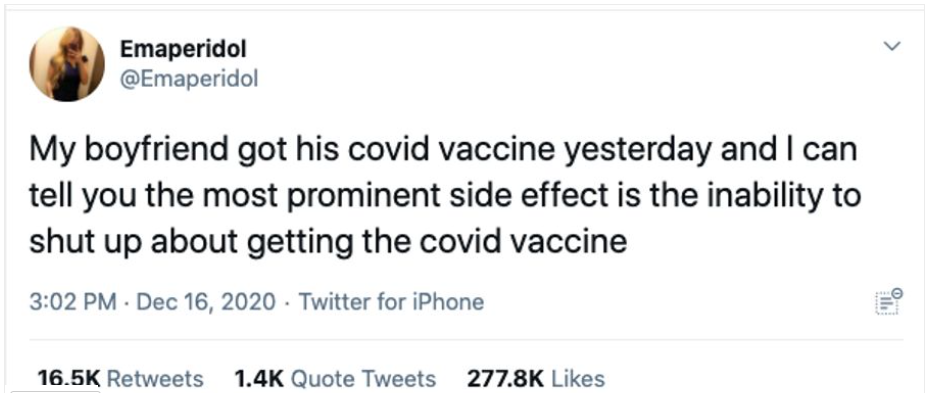Screen dimensions: 936x393
Task: Click the word 'Likes' label
Action: coord(578,378)
